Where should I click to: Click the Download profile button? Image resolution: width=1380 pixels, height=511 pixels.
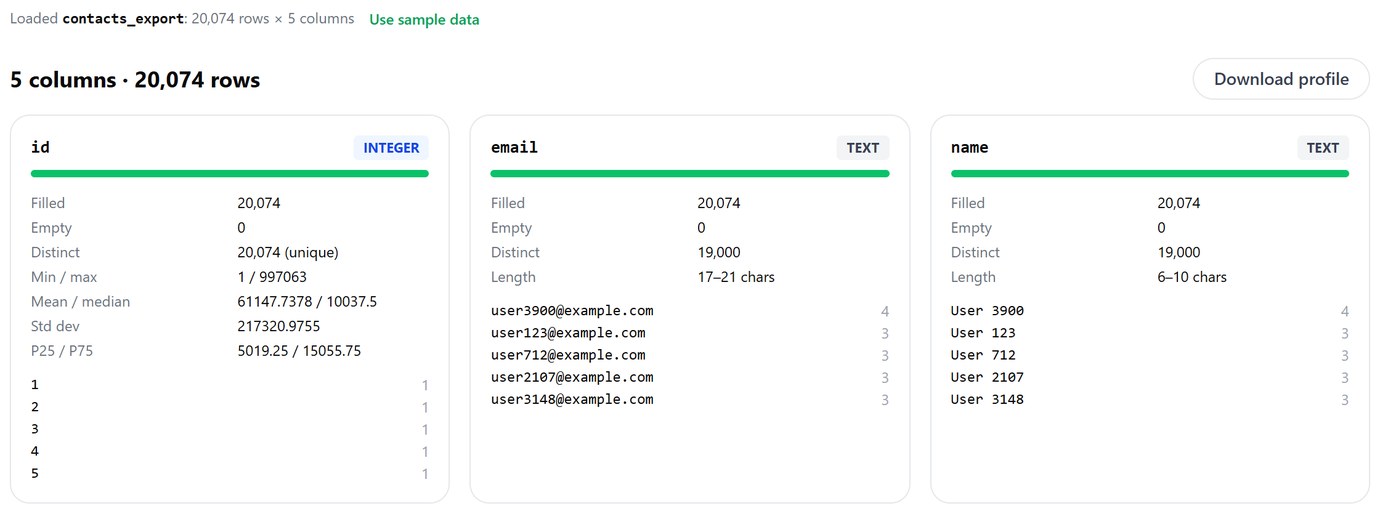[x=1281, y=79]
